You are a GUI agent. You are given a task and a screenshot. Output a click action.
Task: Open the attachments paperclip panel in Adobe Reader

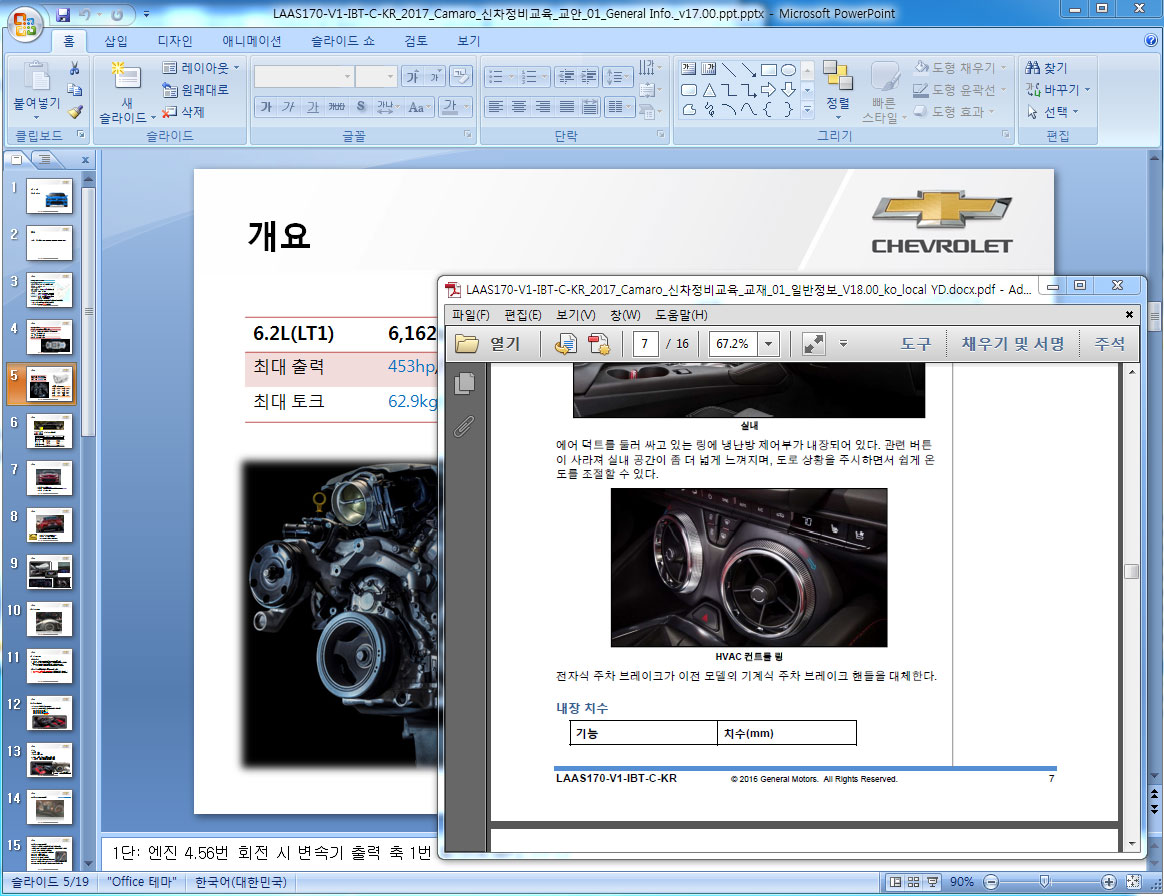tap(465, 426)
